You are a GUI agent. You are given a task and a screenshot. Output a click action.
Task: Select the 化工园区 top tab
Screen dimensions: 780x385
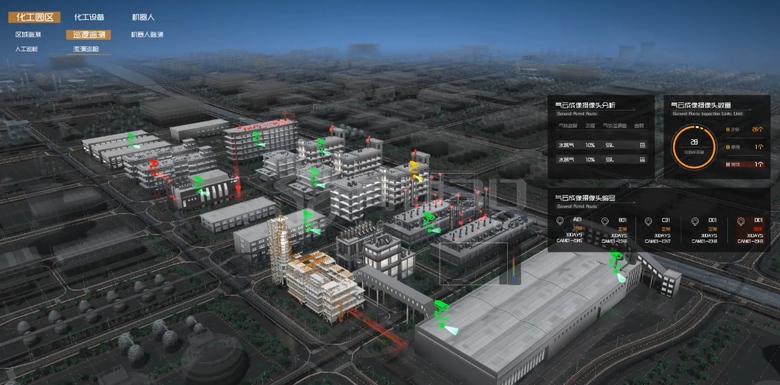click(34, 17)
